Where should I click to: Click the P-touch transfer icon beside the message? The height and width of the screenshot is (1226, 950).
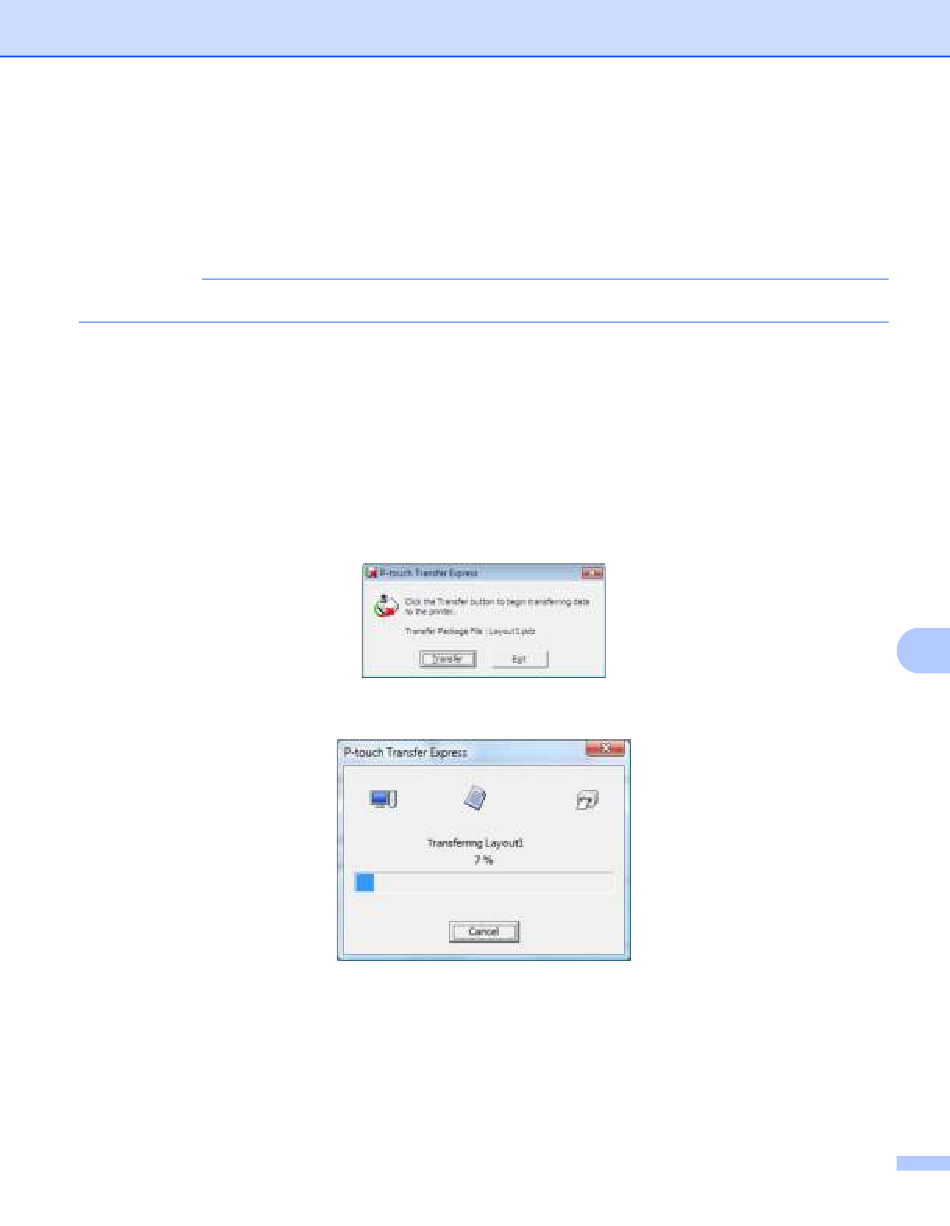point(385,605)
